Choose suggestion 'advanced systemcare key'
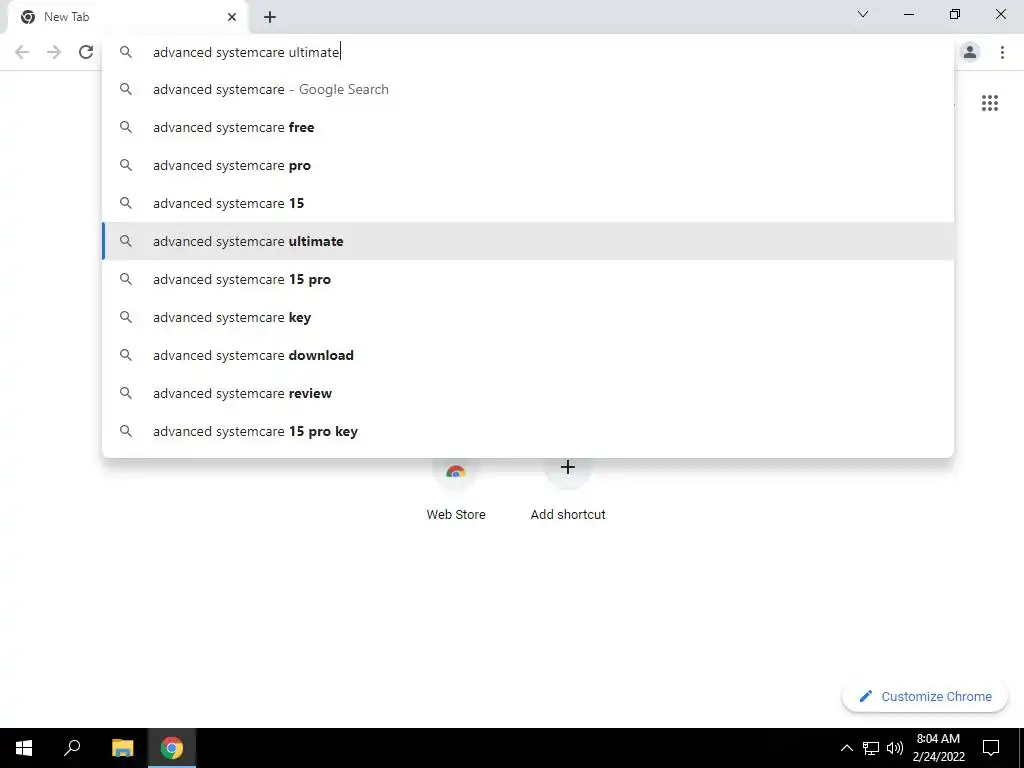Image resolution: width=1024 pixels, height=768 pixels. 528,317
